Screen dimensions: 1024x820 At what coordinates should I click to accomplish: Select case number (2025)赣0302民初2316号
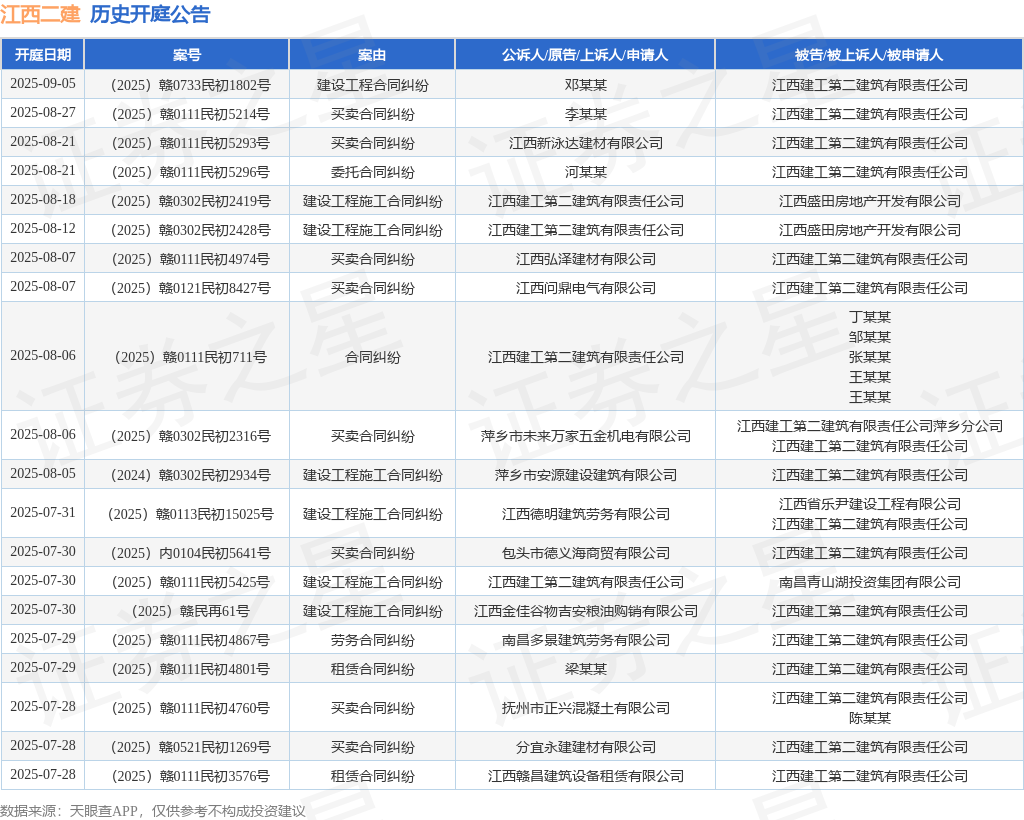190,436
